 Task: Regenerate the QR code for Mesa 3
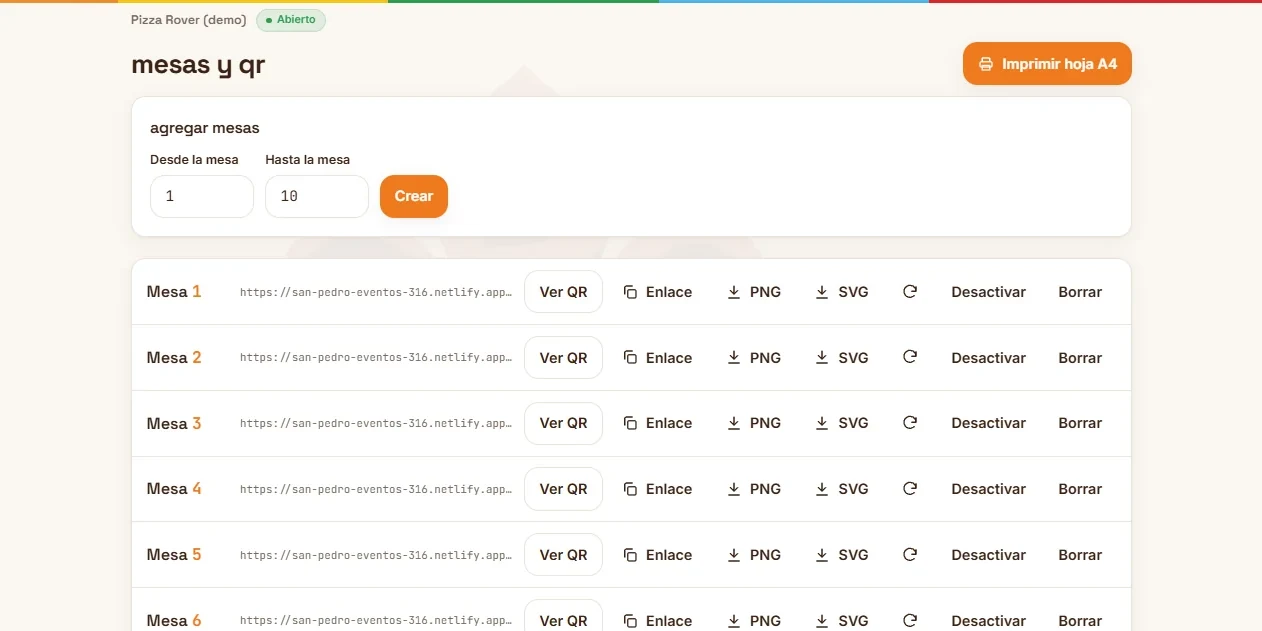[x=910, y=423]
